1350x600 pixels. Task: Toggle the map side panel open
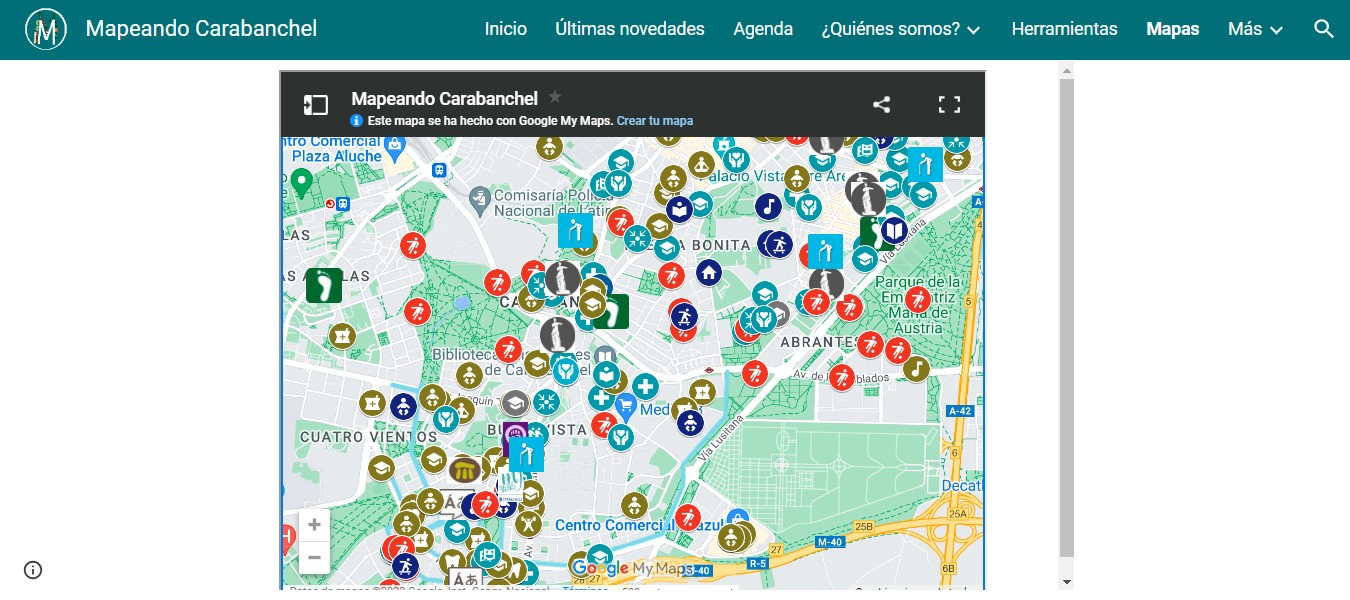tap(316, 104)
